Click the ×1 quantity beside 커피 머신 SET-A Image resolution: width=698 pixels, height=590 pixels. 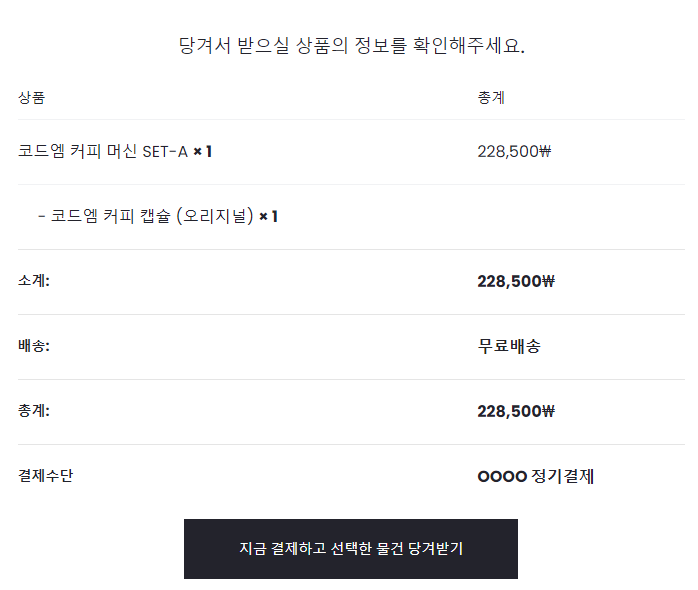203,152
